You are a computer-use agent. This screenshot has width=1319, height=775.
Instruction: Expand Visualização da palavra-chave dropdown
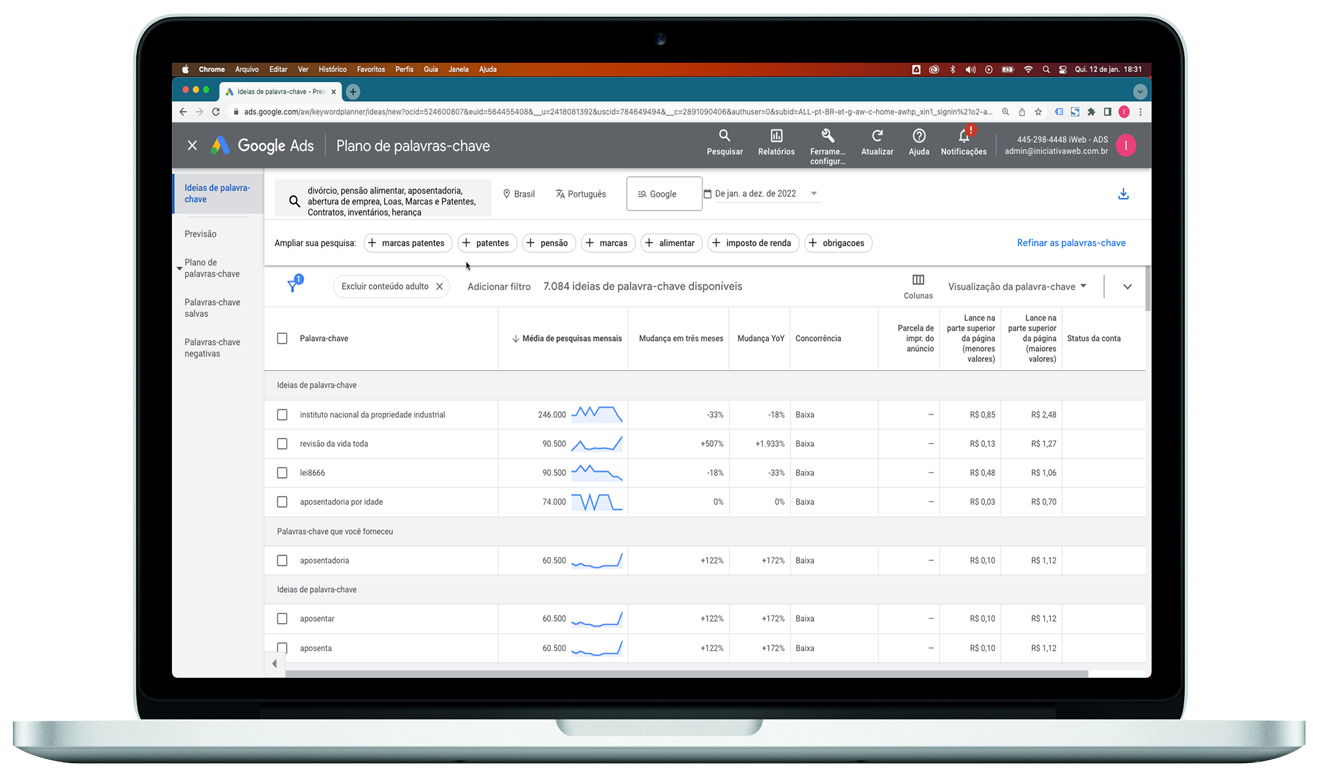1017,287
